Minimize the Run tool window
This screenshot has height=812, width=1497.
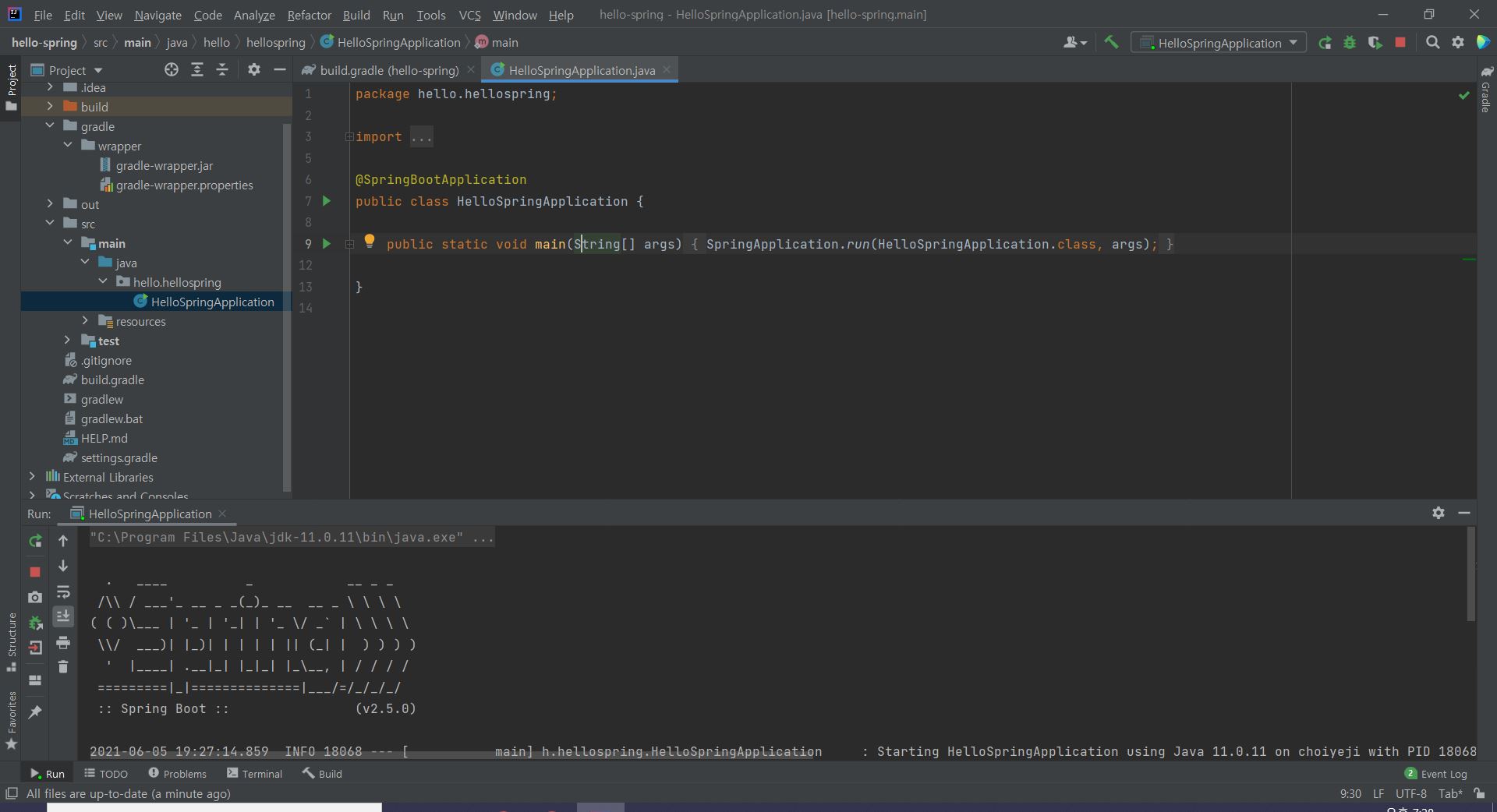click(x=1464, y=513)
